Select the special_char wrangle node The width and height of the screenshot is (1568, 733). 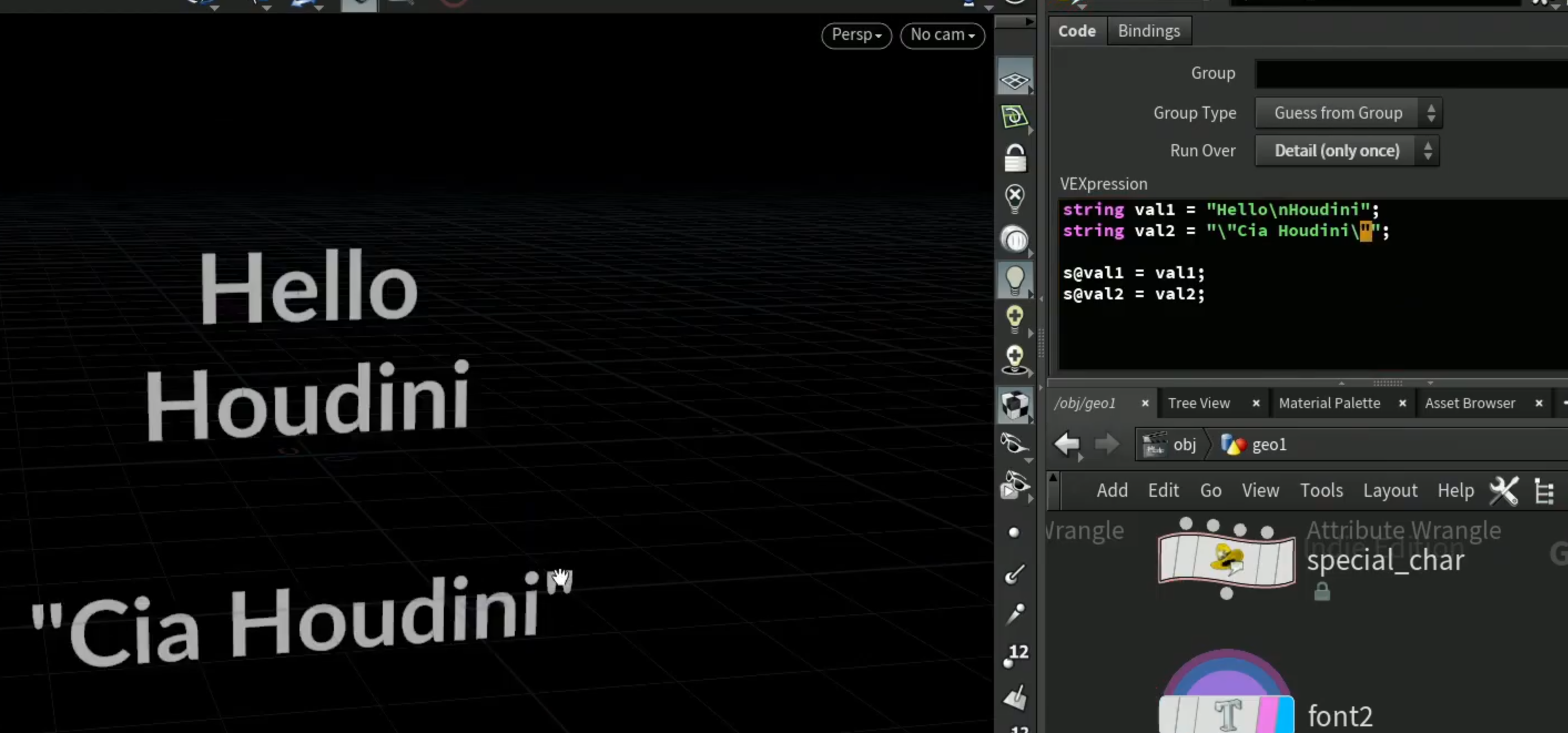point(1226,559)
